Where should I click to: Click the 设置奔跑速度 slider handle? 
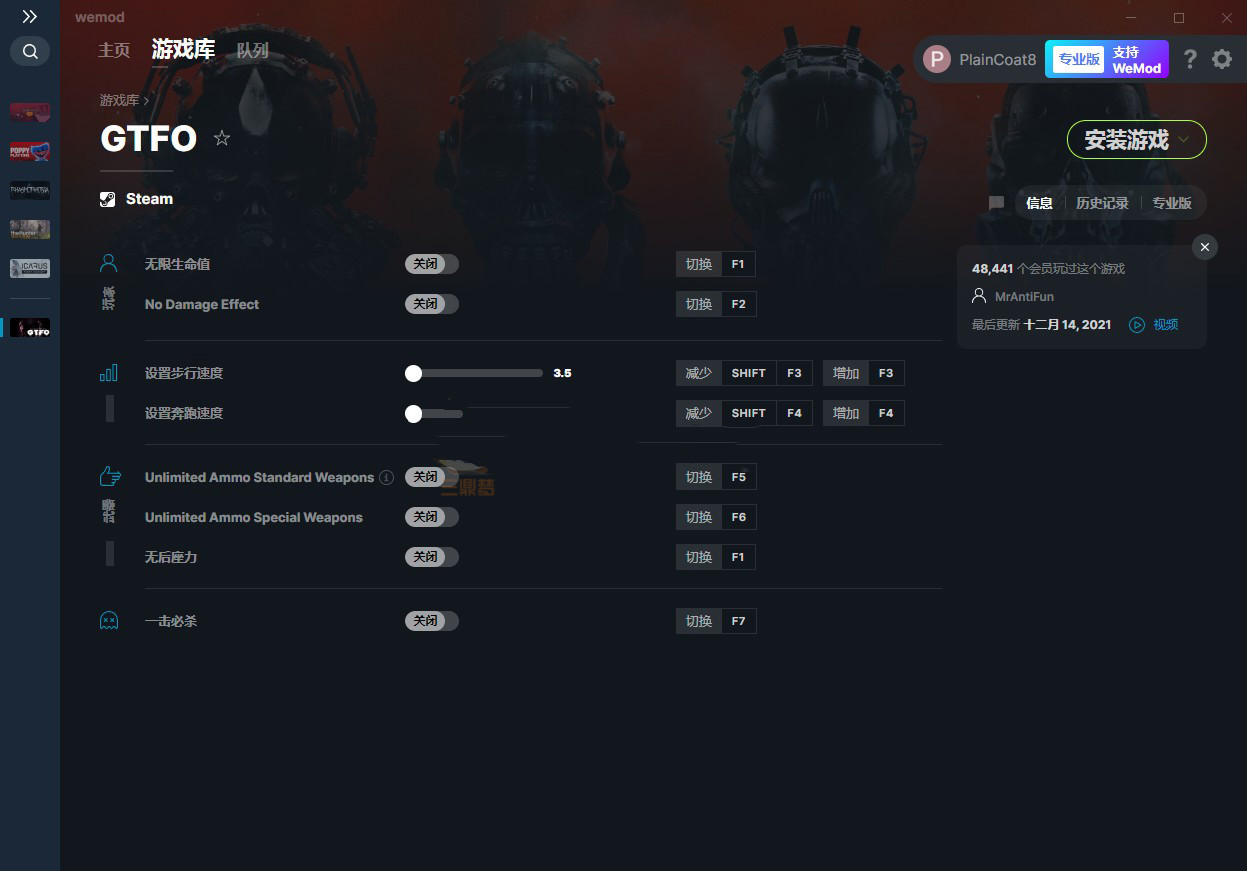pos(413,413)
